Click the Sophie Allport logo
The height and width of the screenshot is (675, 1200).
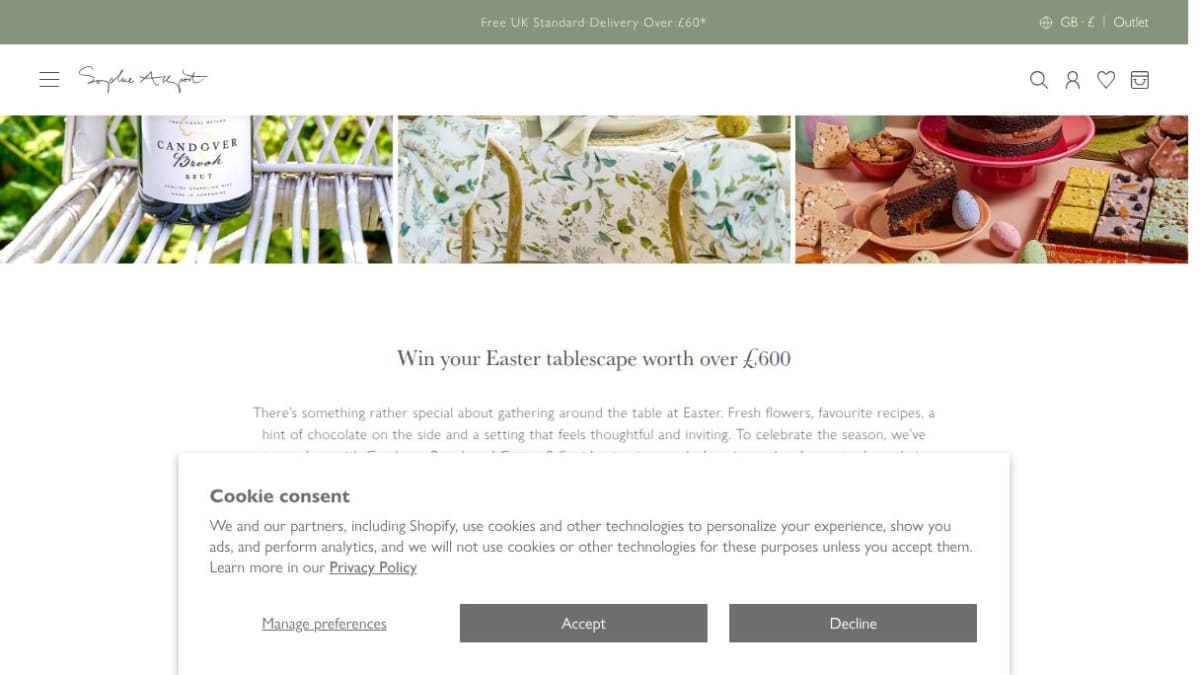coord(143,79)
